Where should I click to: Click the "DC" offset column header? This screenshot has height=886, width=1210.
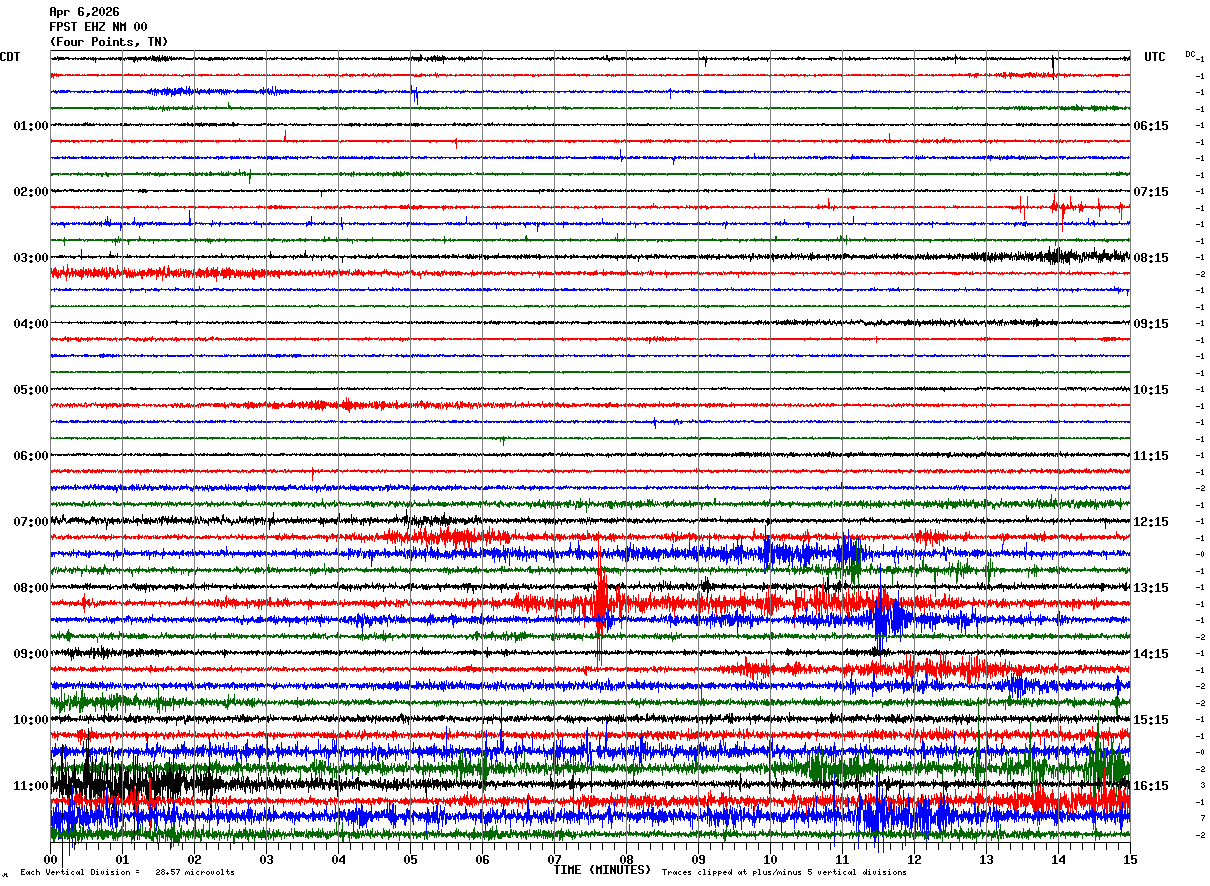(x=1190, y=54)
